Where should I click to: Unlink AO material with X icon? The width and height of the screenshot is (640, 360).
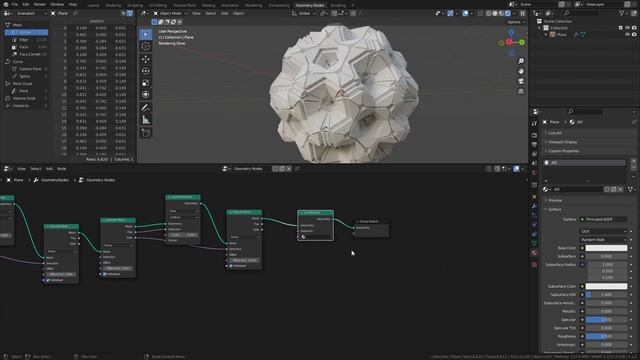click(620, 189)
